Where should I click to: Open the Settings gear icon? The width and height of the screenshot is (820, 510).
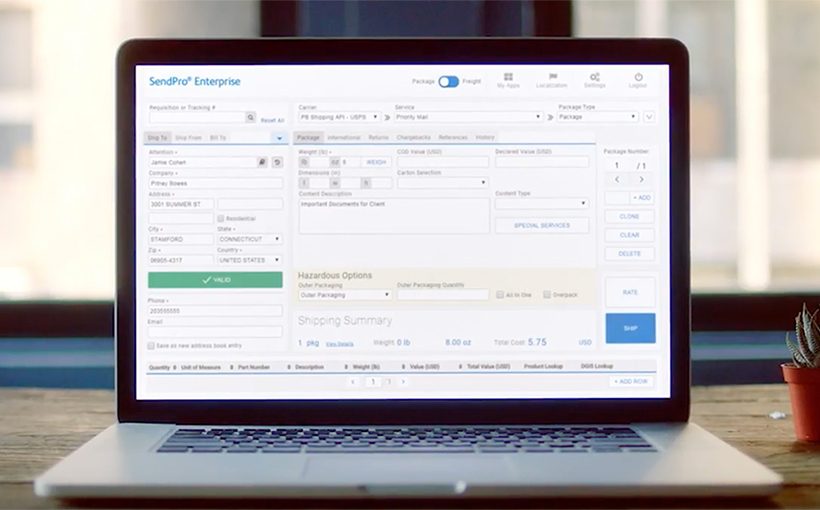595,77
